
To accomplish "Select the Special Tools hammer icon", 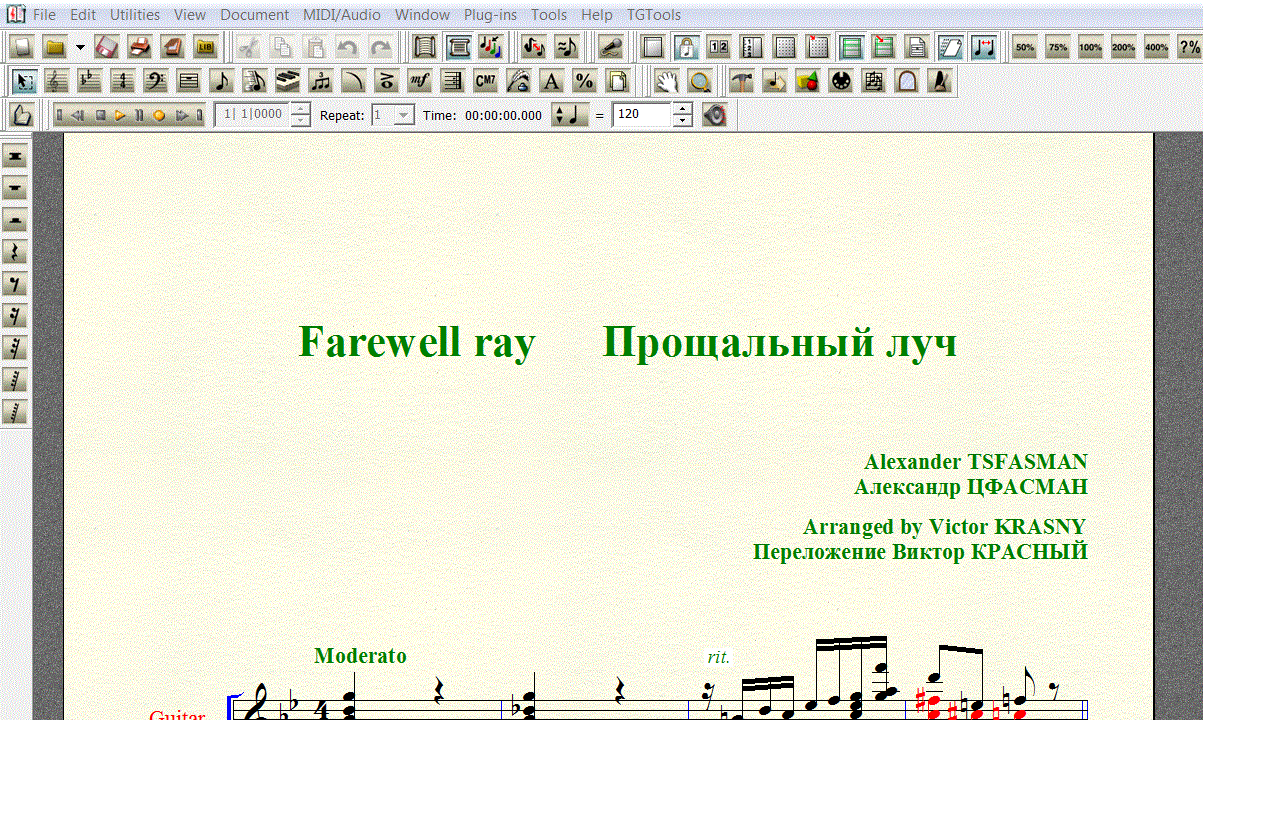I will pos(741,81).
